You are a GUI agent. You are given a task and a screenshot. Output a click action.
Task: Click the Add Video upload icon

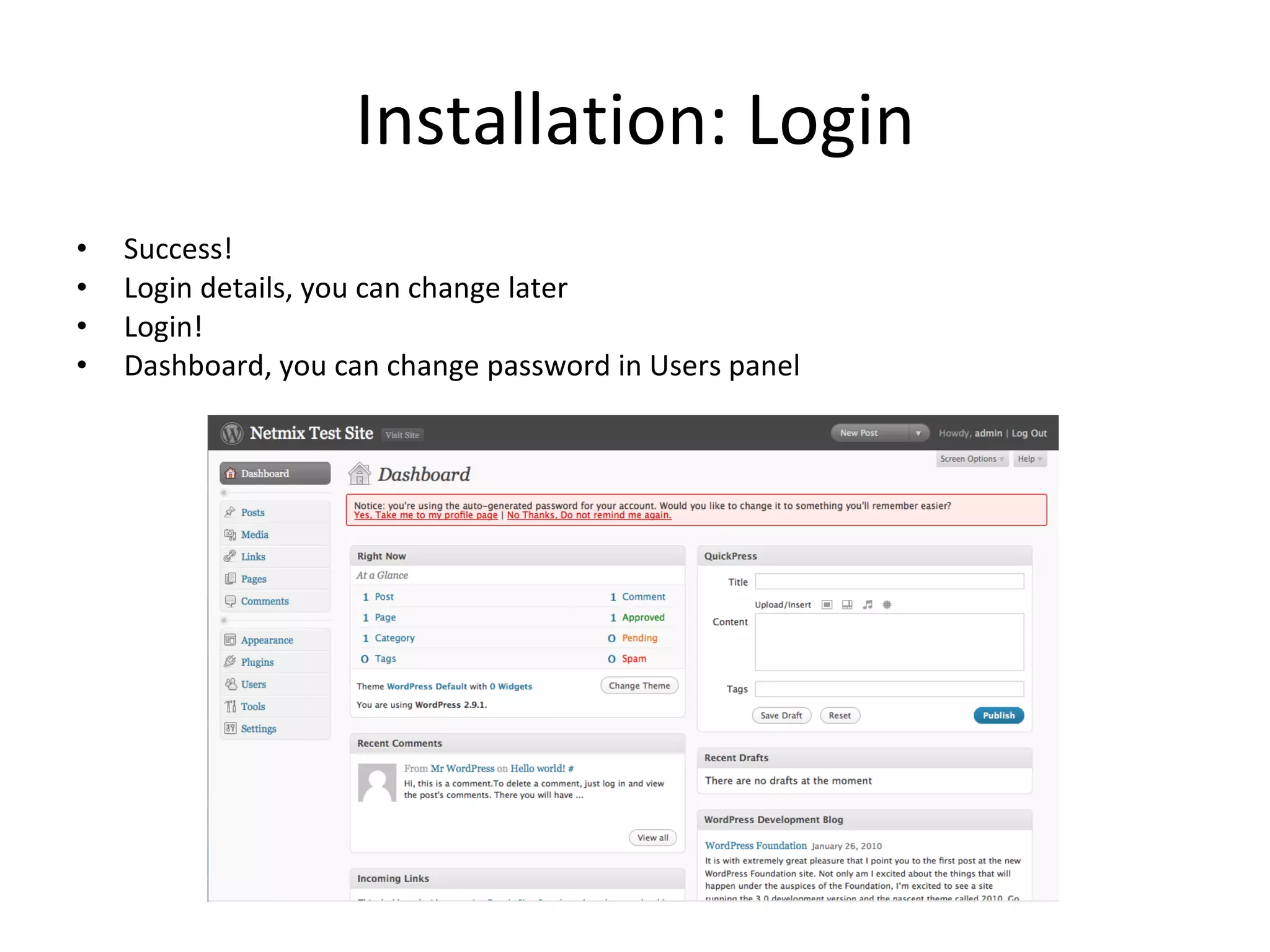click(x=847, y=604)
